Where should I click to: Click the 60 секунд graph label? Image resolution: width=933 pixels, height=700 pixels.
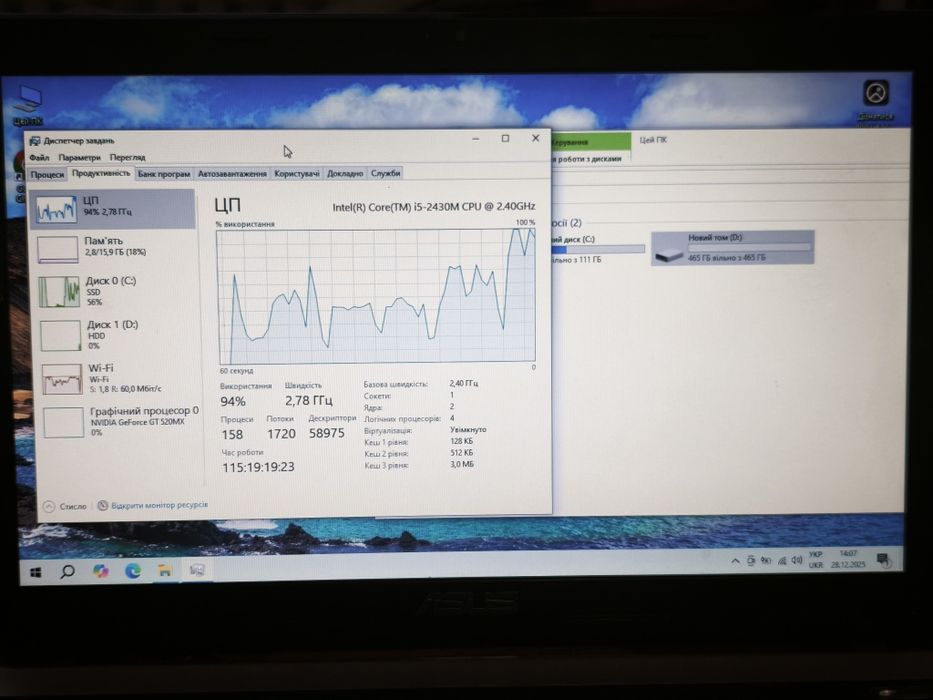(236, 371)
